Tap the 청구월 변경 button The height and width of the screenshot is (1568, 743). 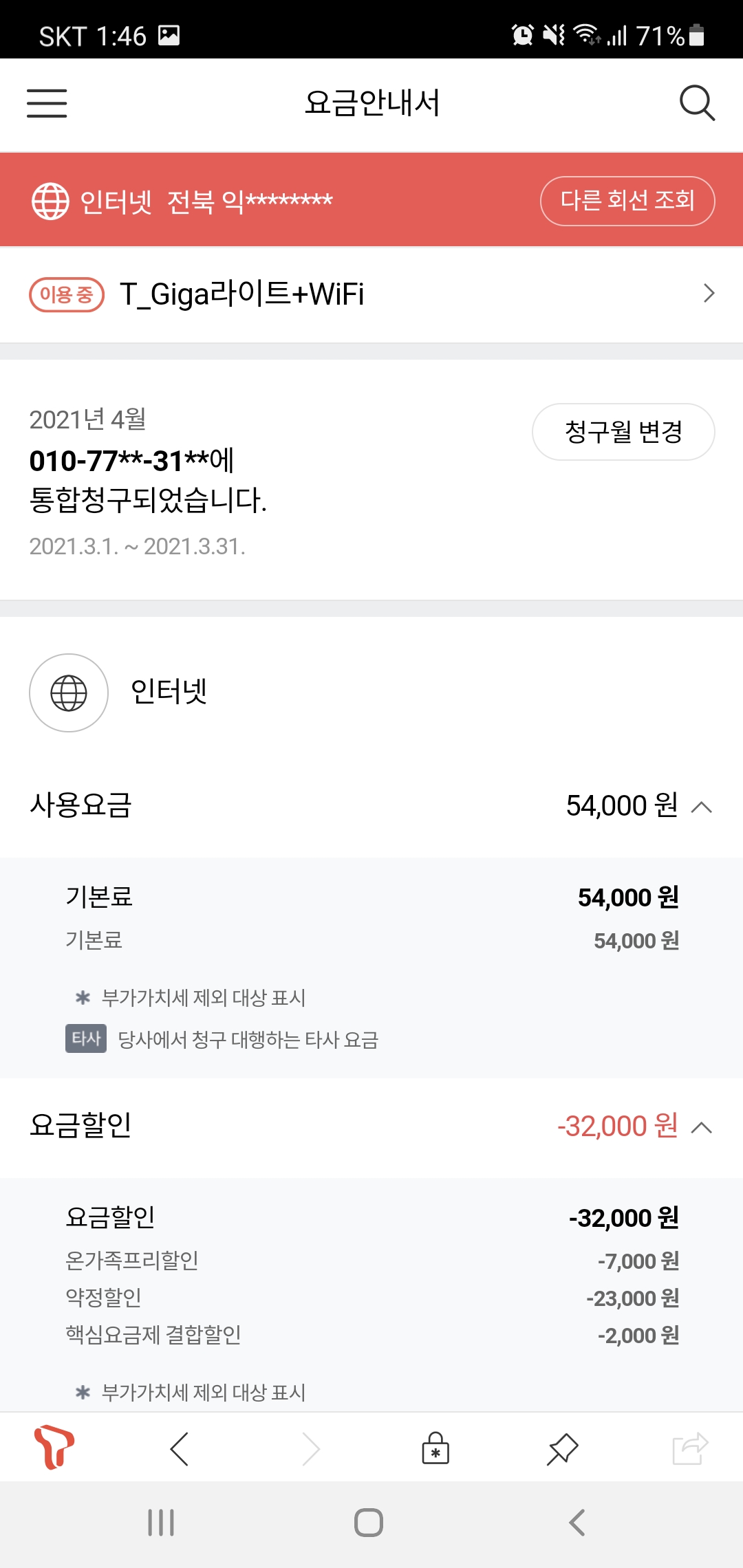tap(623, 432)
